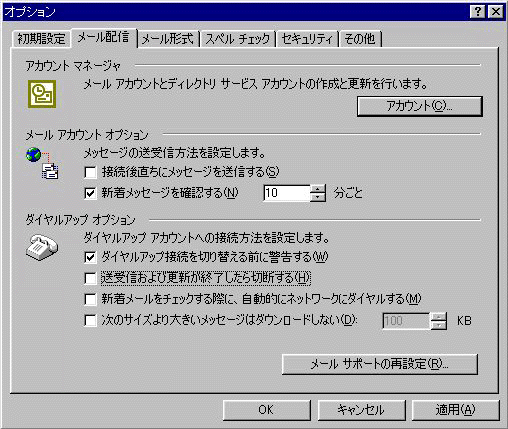
Task: Increase the minutes interval with up arrow
Action: [x=318, y=189]
